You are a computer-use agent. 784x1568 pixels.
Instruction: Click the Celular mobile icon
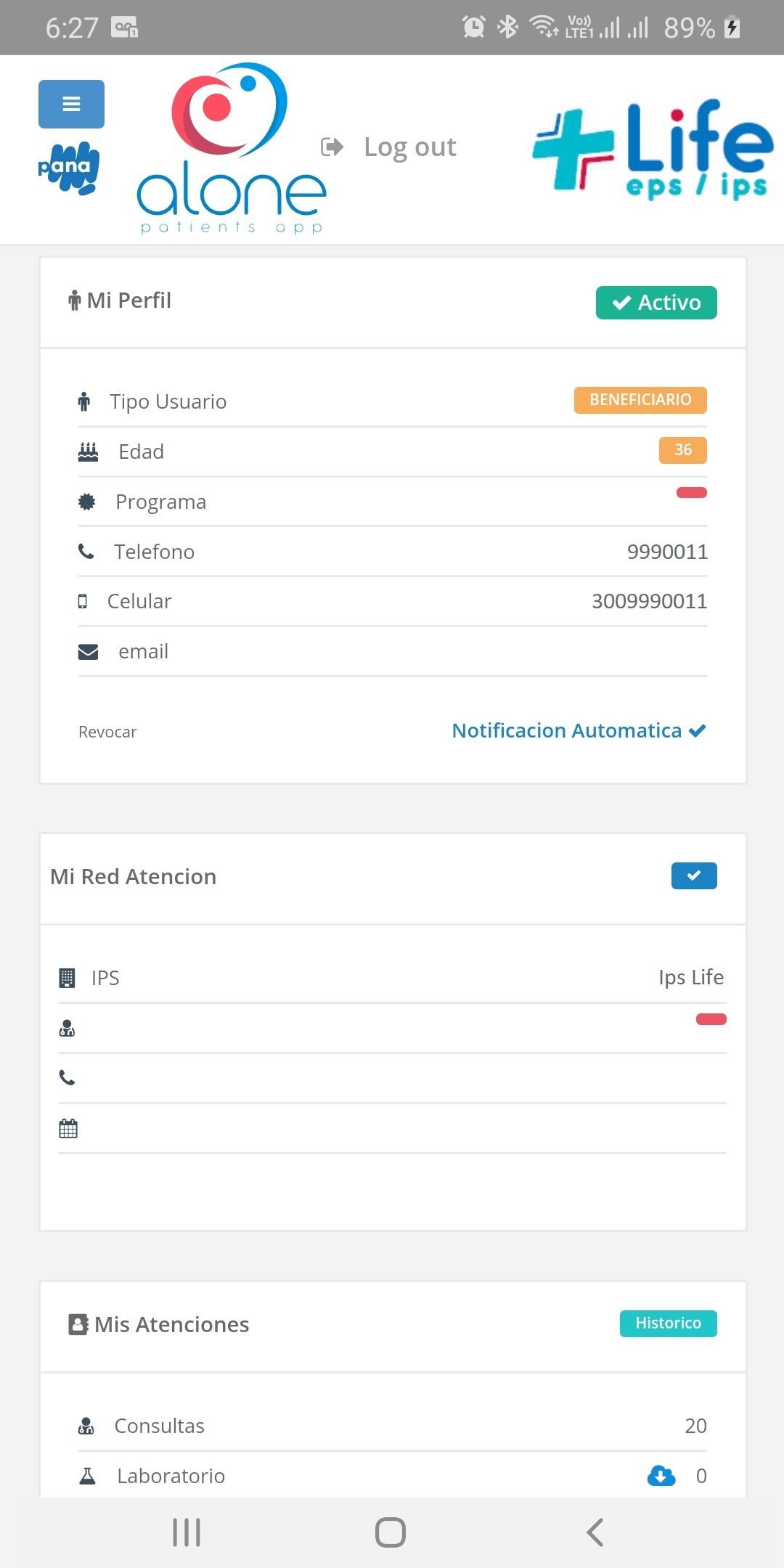tap(83, 601)
